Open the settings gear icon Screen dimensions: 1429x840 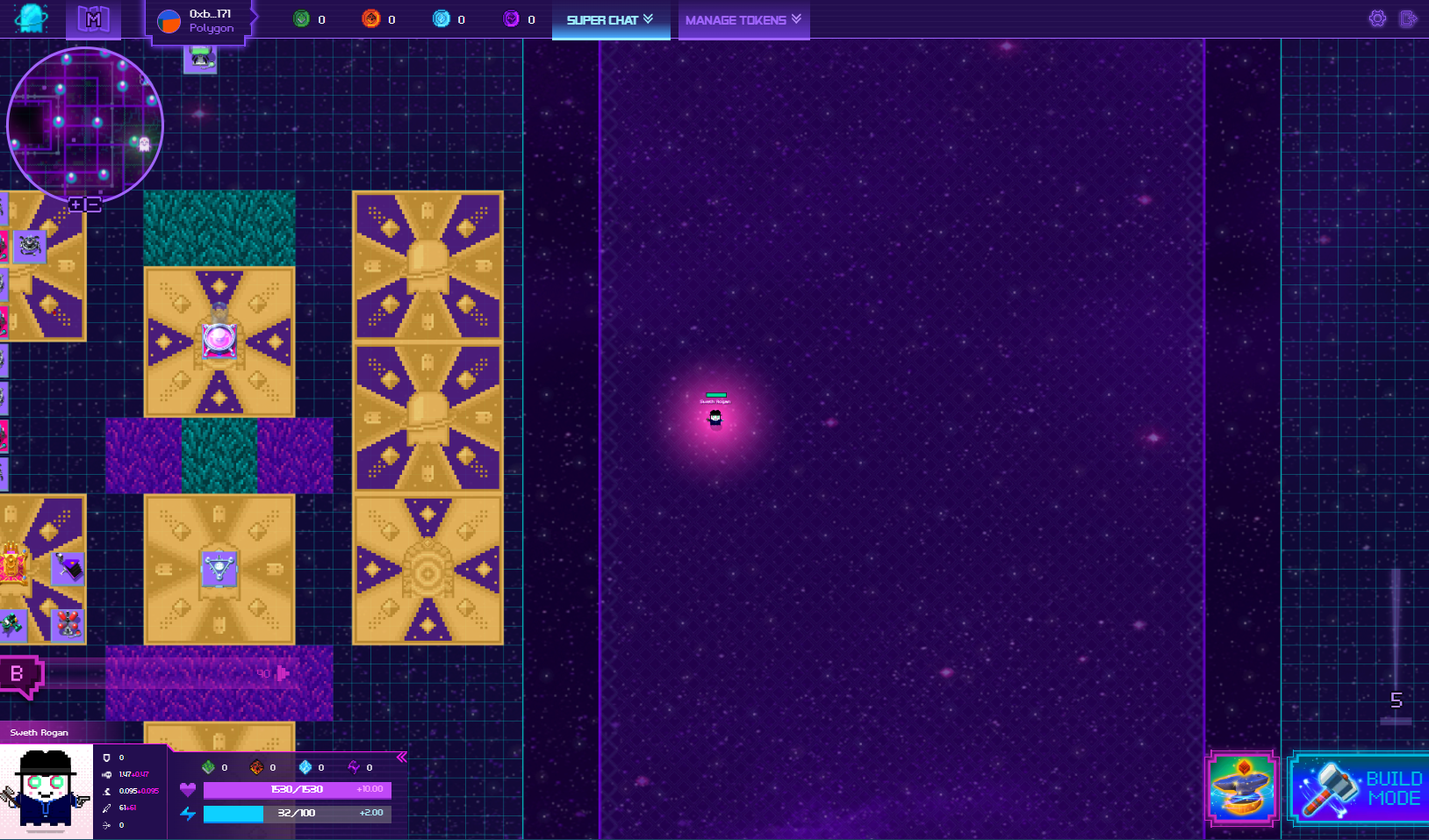[x=1377, y=18]
